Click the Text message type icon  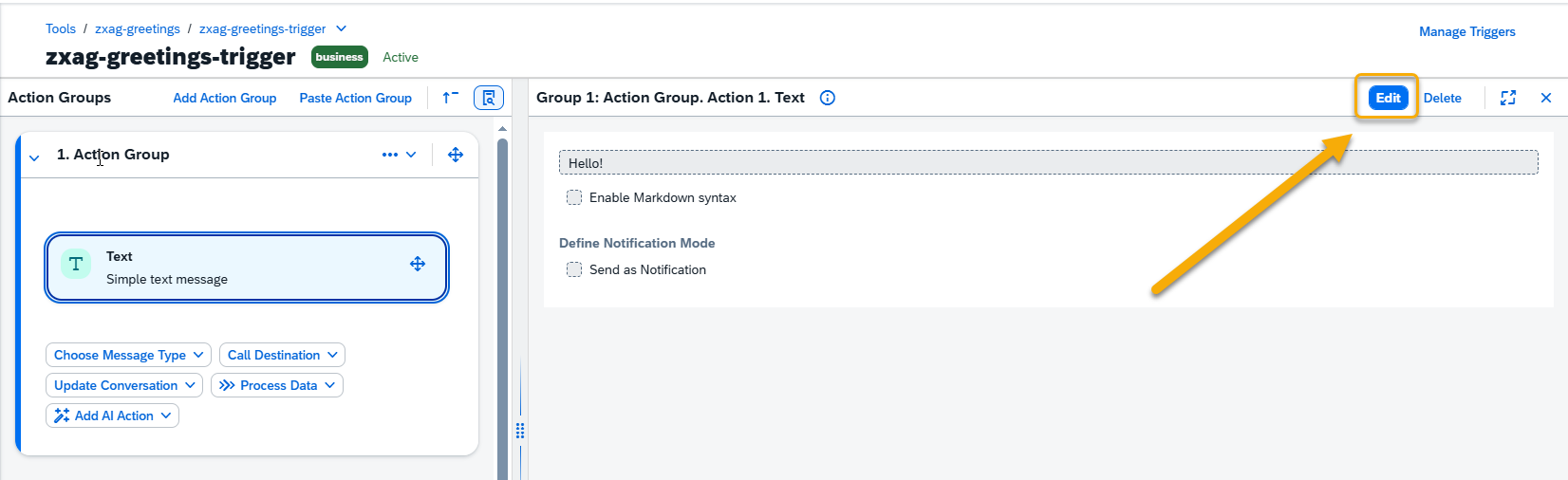[76, 264]
